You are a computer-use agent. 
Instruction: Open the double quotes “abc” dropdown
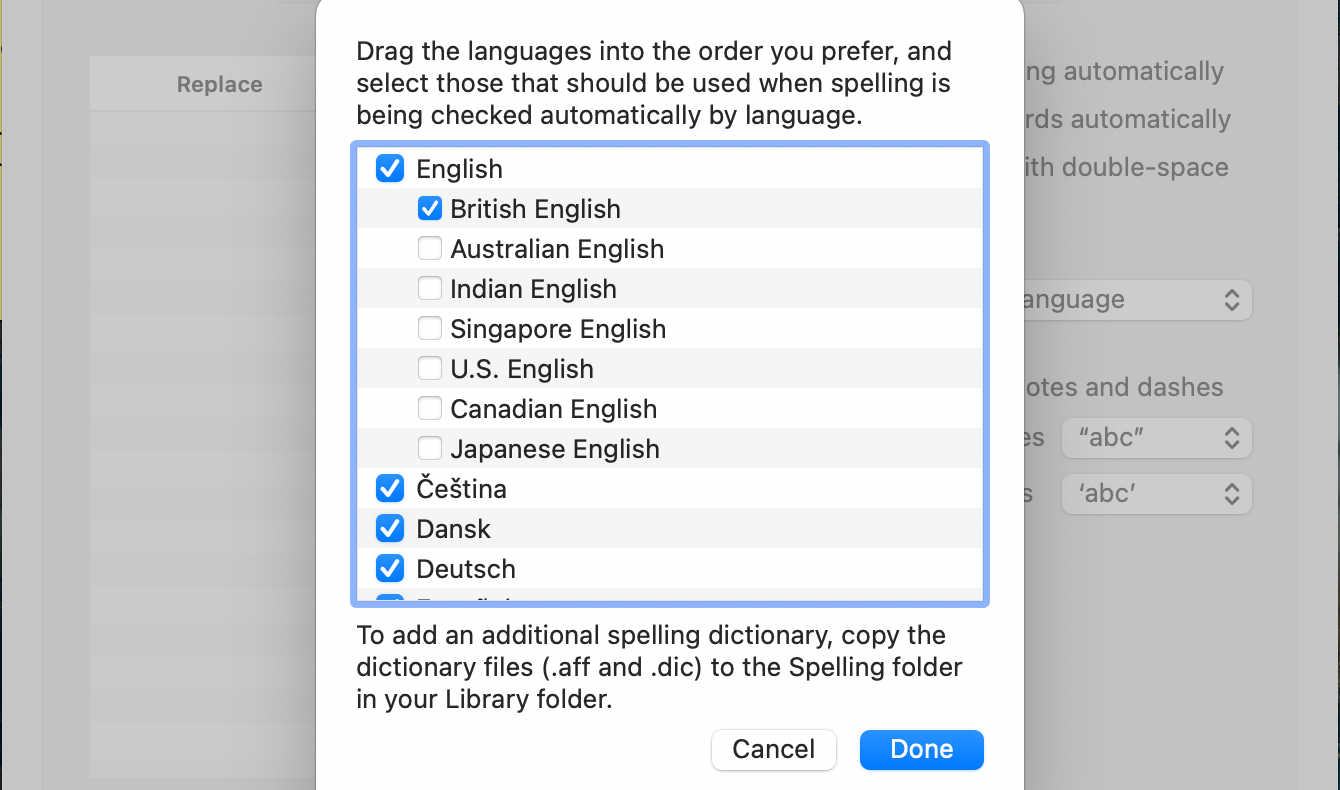click(1156, 437)
